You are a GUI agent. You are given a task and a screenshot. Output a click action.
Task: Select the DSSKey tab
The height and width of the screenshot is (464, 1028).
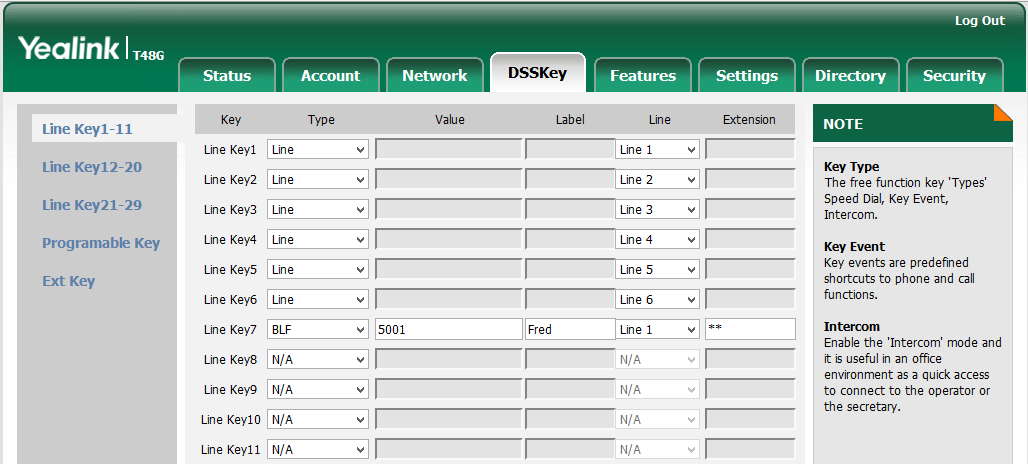pyautogui.click(x=538, y=73)
